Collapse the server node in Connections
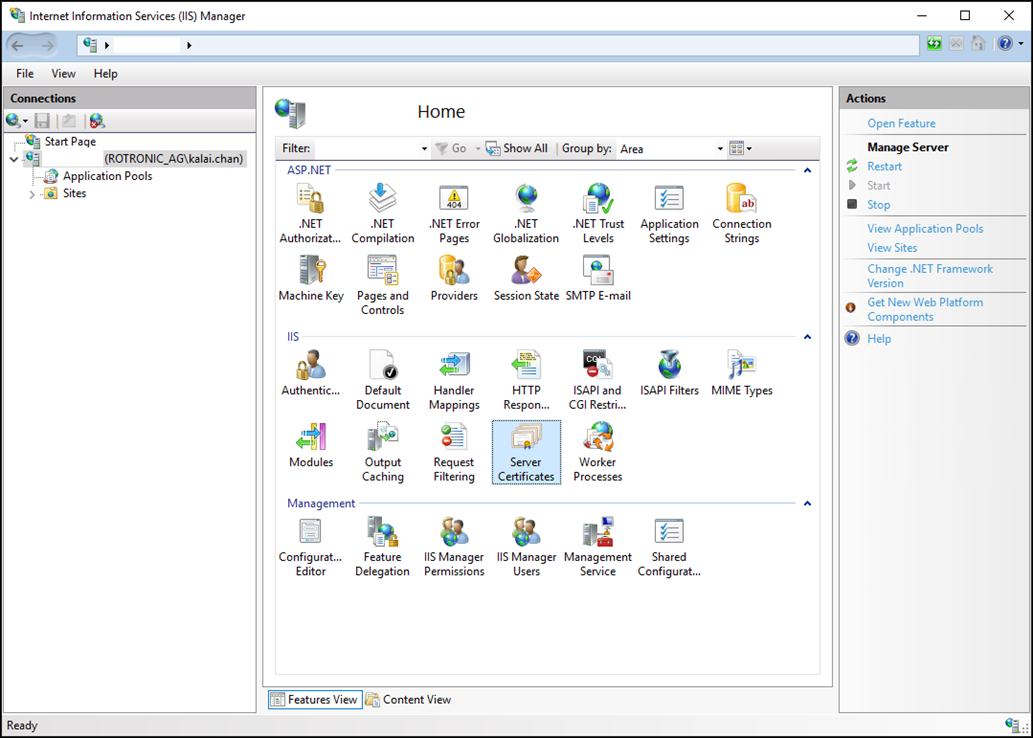 [x=14, y=159]
